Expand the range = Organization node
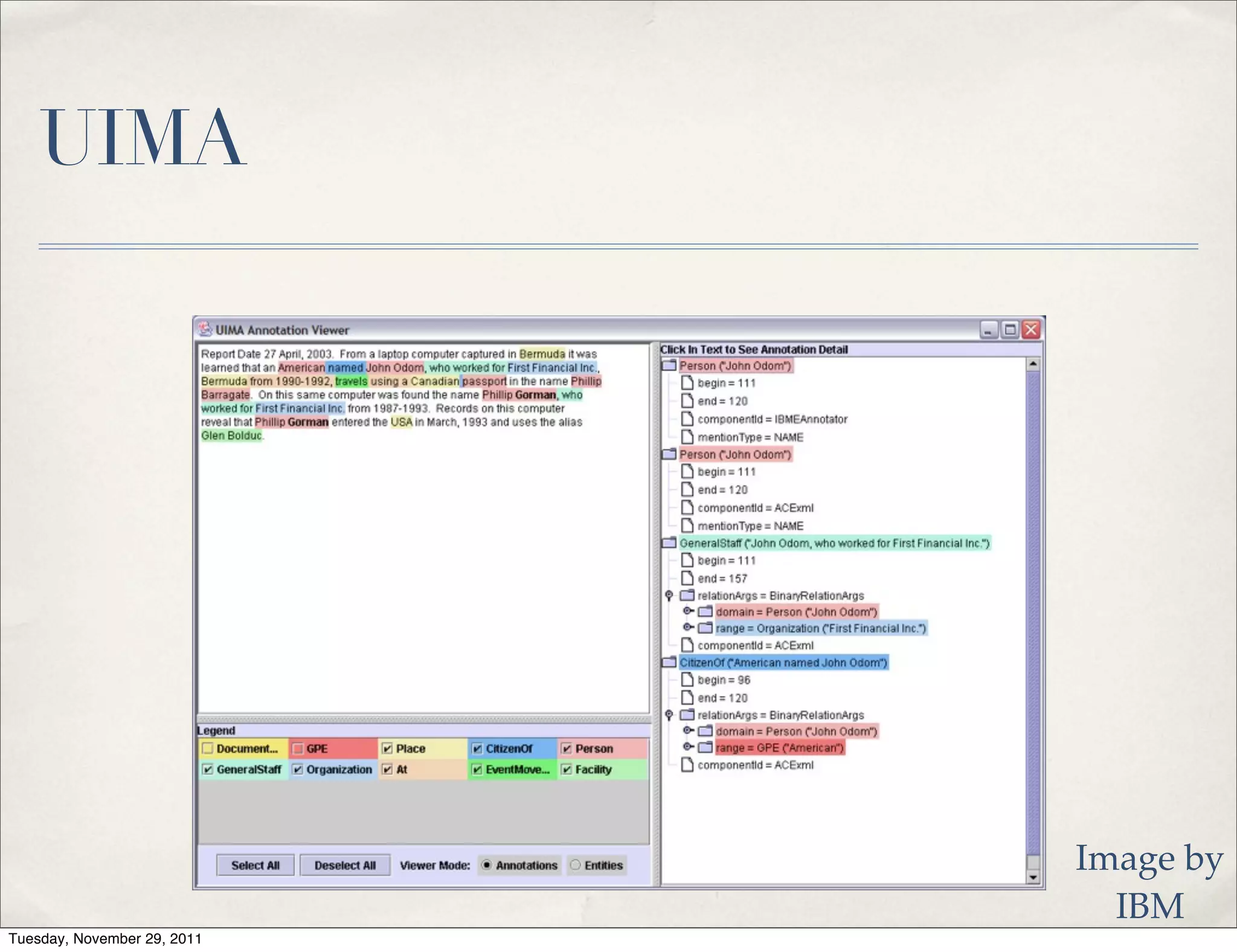Image resolution: width=1237 pixels, height=952 pixels. tap(687, 628)
